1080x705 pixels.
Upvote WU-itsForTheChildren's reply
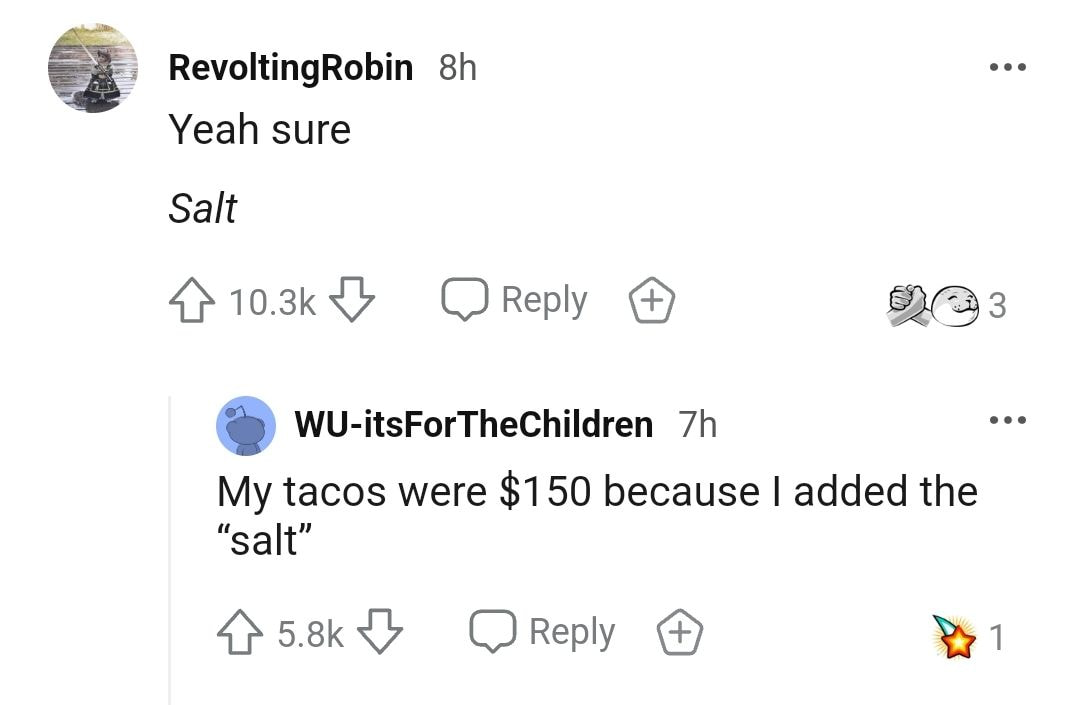[x=242, y=633]
